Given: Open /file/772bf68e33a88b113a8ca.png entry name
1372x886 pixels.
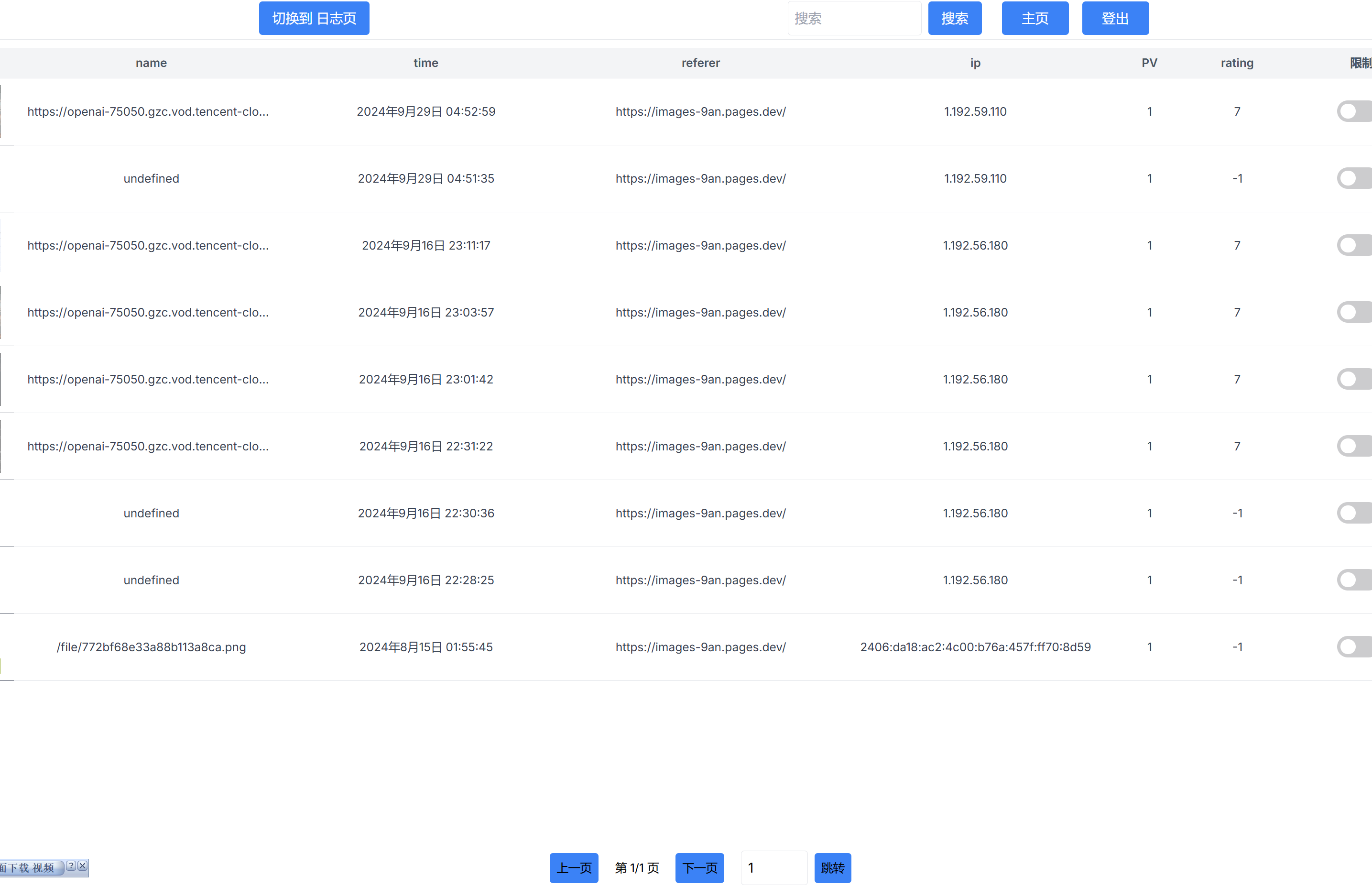Looking at the screenshot, I should pyautogui.click(x=151, y=646).
